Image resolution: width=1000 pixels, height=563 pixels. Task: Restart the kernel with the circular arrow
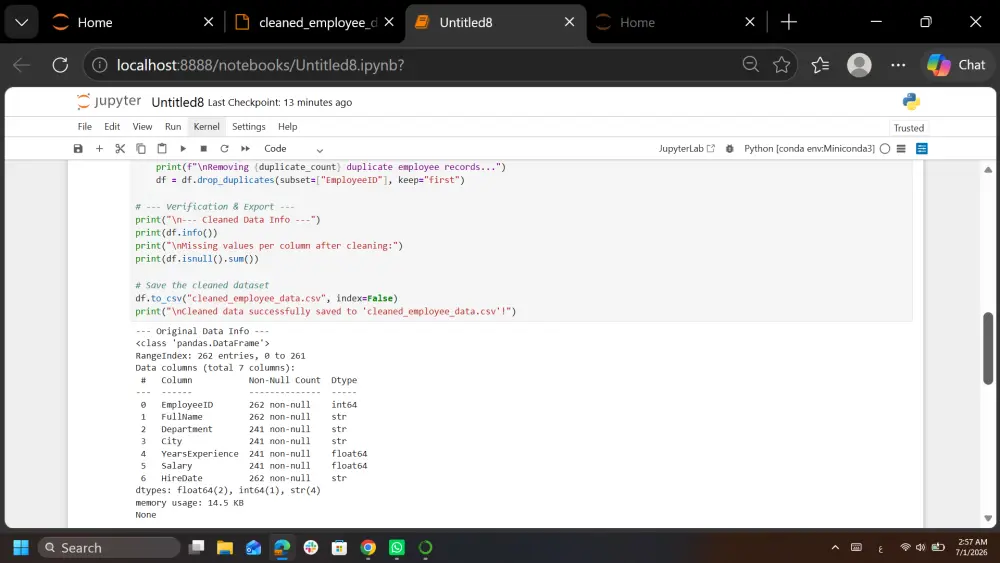tap(224, 149)
